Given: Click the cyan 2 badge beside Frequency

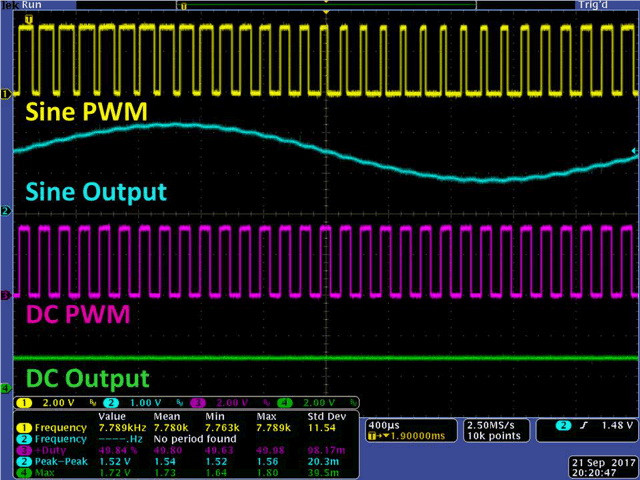Looking at the screenshot, I should point(24,439).
